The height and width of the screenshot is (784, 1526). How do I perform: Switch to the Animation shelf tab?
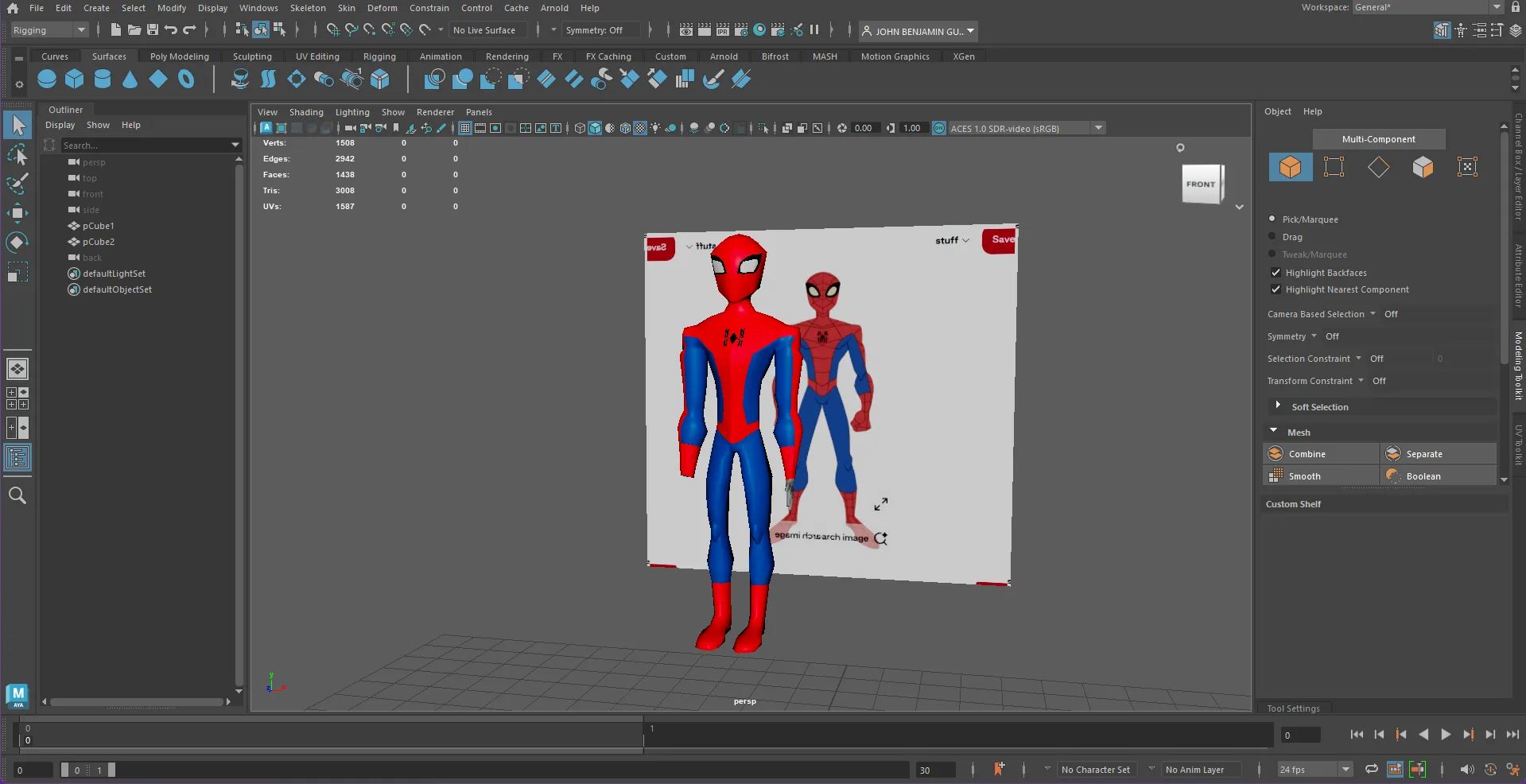tap(441, 56)
